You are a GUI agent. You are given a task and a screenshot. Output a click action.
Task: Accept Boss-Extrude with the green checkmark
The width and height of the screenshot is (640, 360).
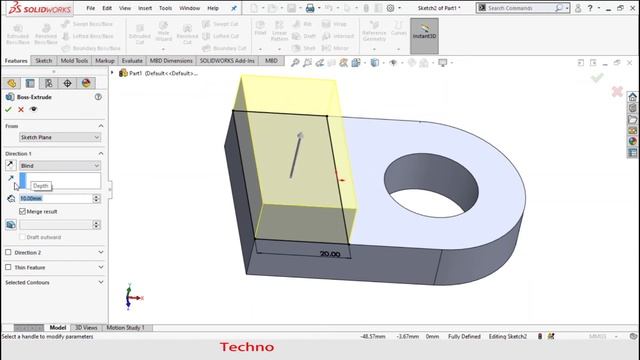pos(8,109)
